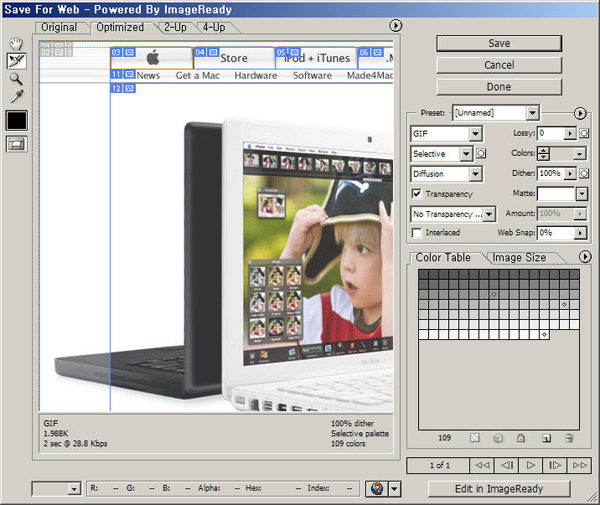Map selected colors to transparent icon
This screenshot has height=505, width=600.
pyautogui.click(x=474, y=438)
